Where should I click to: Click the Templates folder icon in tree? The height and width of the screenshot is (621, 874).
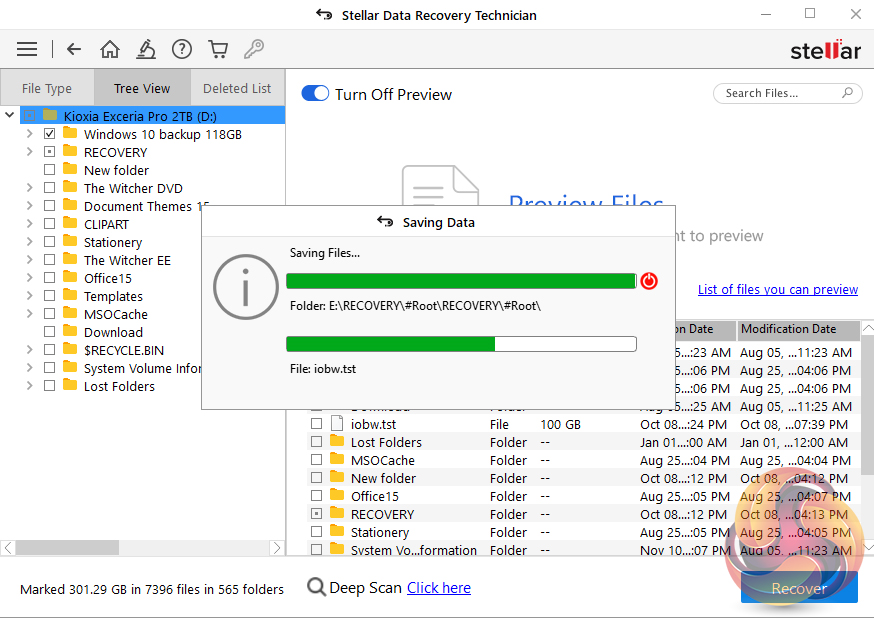coord(70,295)
